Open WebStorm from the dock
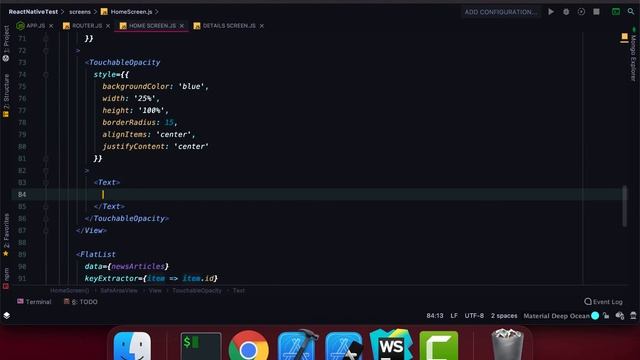640x360 pixels. [x=391, y=345]
